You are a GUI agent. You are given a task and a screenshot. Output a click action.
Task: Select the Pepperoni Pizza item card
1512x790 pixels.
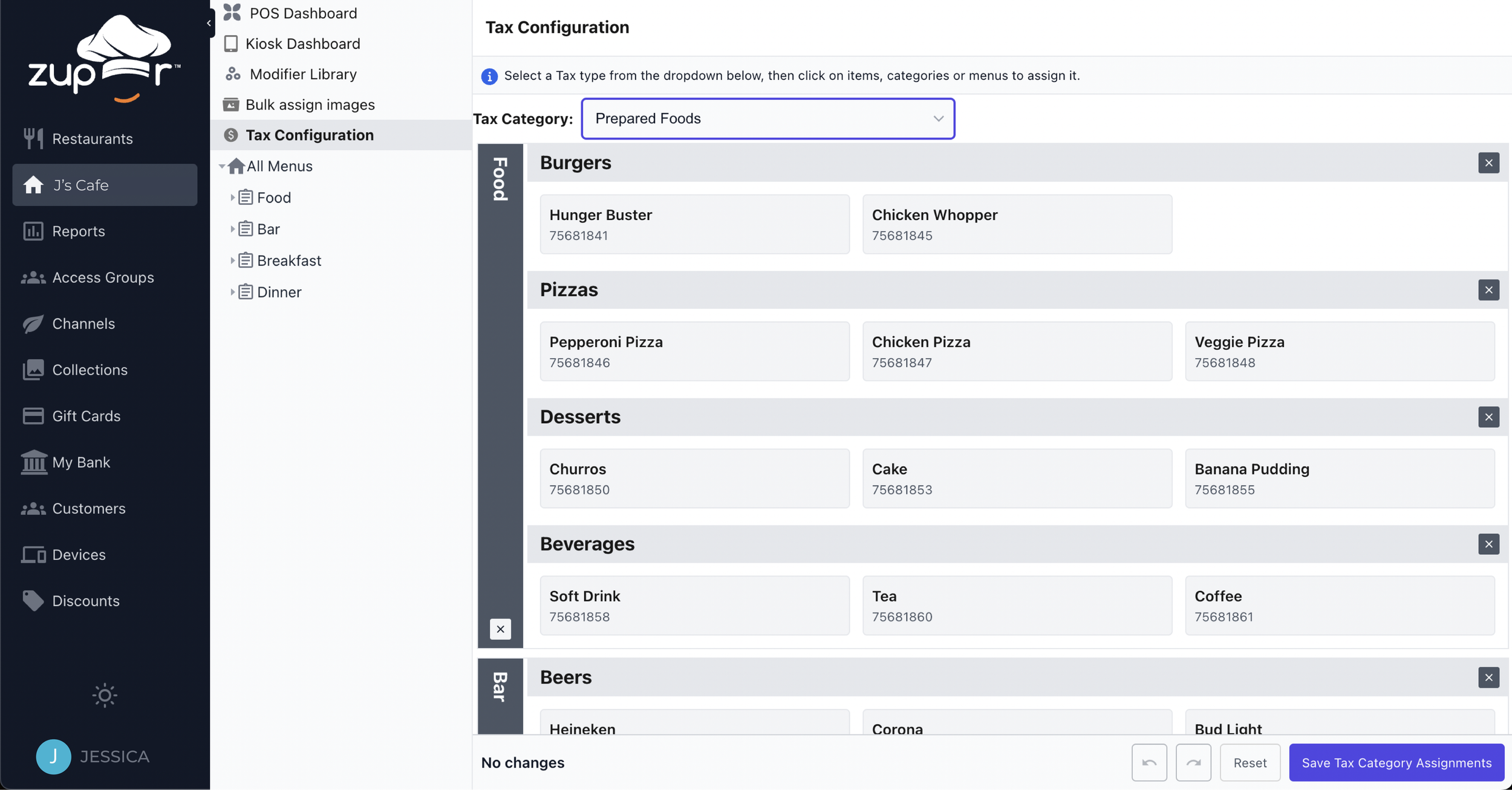click(x=694, y=351)
